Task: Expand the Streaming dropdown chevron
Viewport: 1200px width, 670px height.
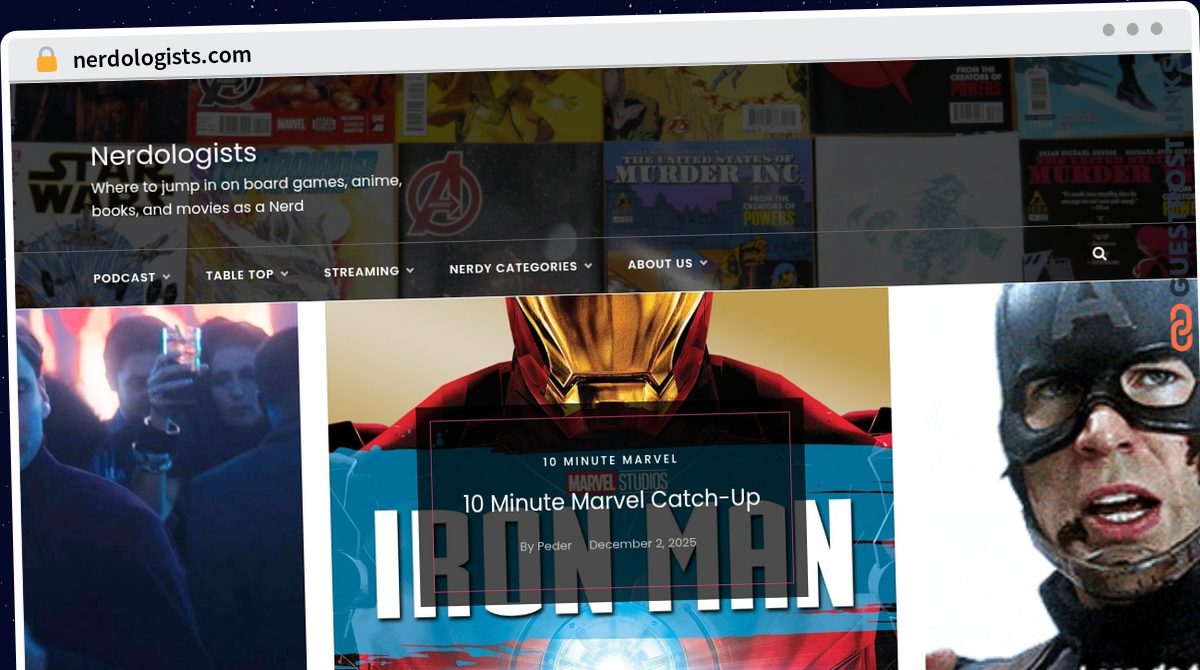Action: (x=410, y=270)
